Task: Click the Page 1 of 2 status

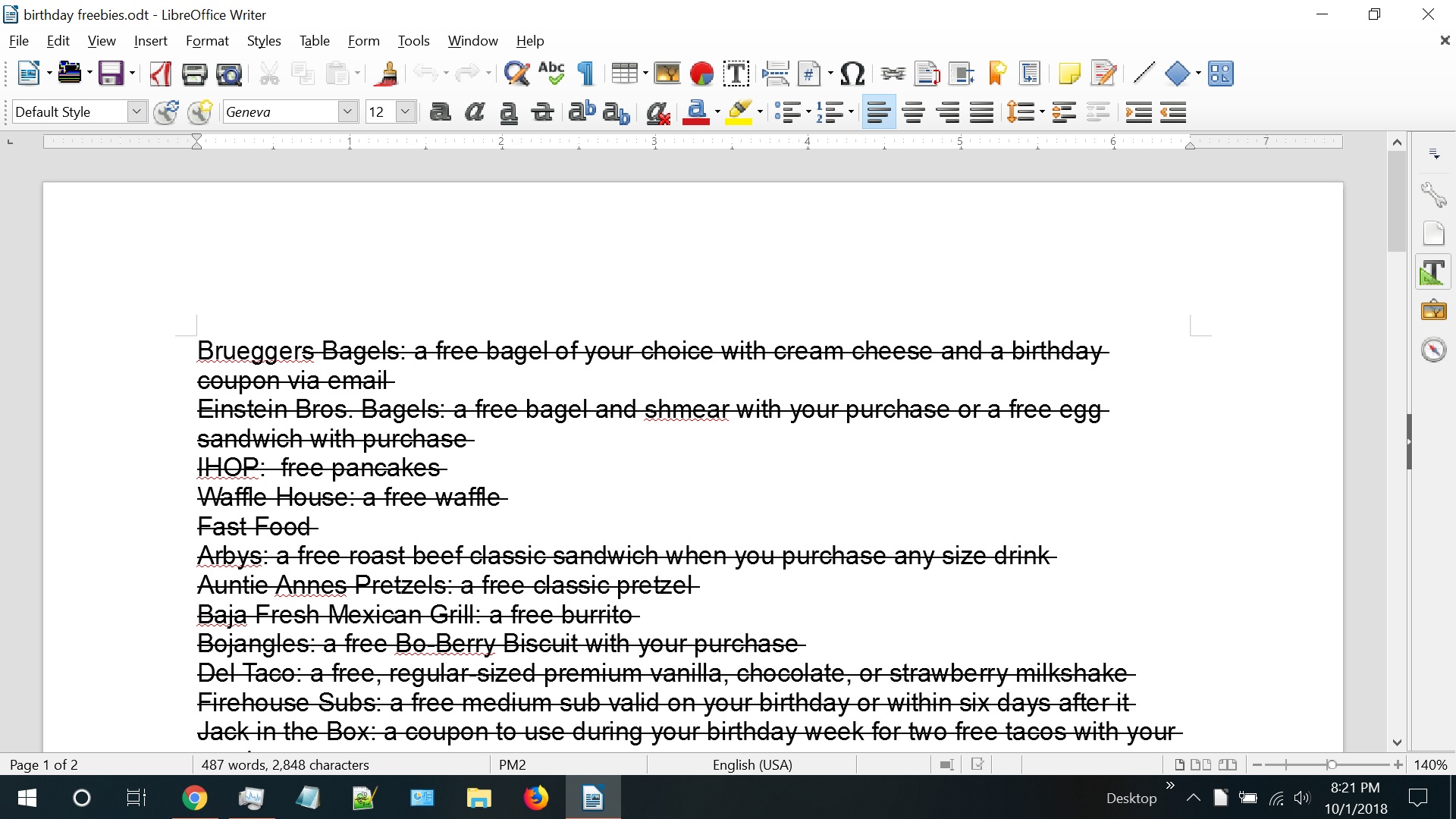Action: click(44, 764)
